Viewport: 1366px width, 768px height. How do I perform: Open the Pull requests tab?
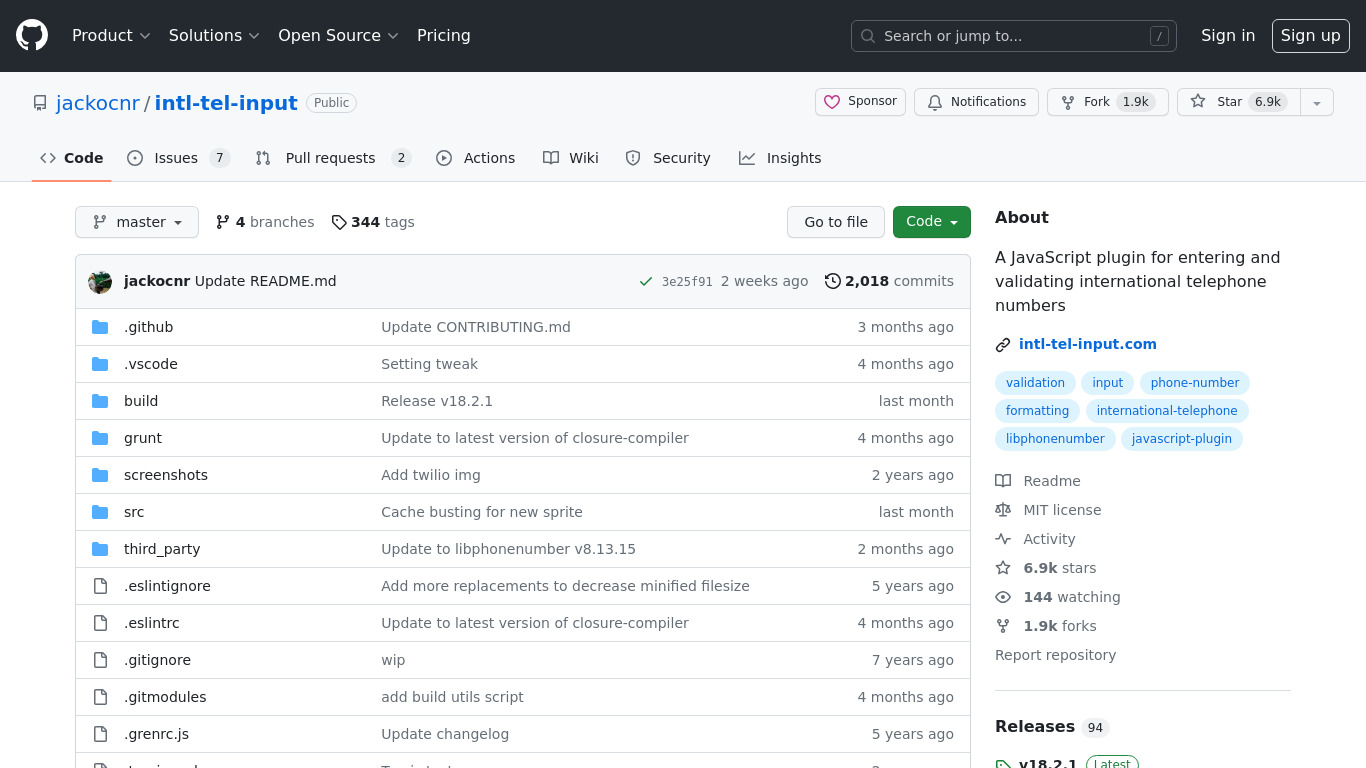tap(332, 158)
